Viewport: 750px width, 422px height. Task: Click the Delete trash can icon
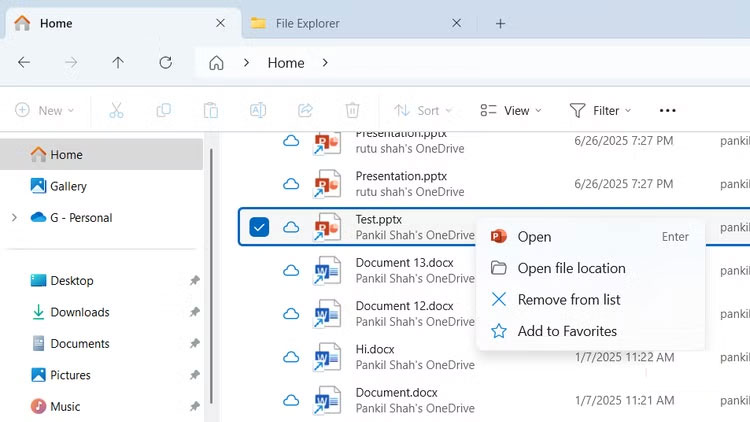tap(352, 110)
